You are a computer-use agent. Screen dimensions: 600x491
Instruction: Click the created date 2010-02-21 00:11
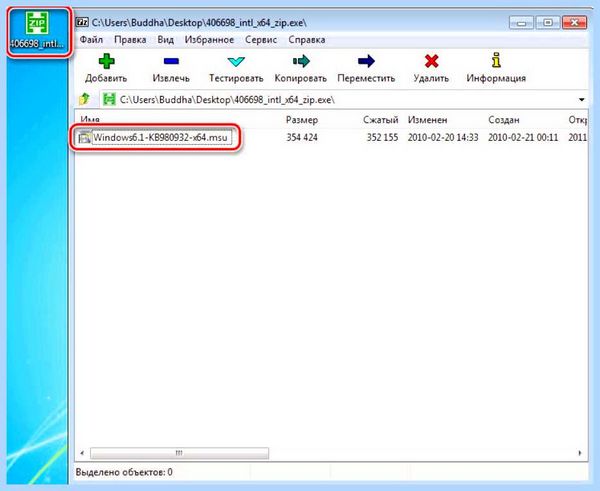(523, 137)
